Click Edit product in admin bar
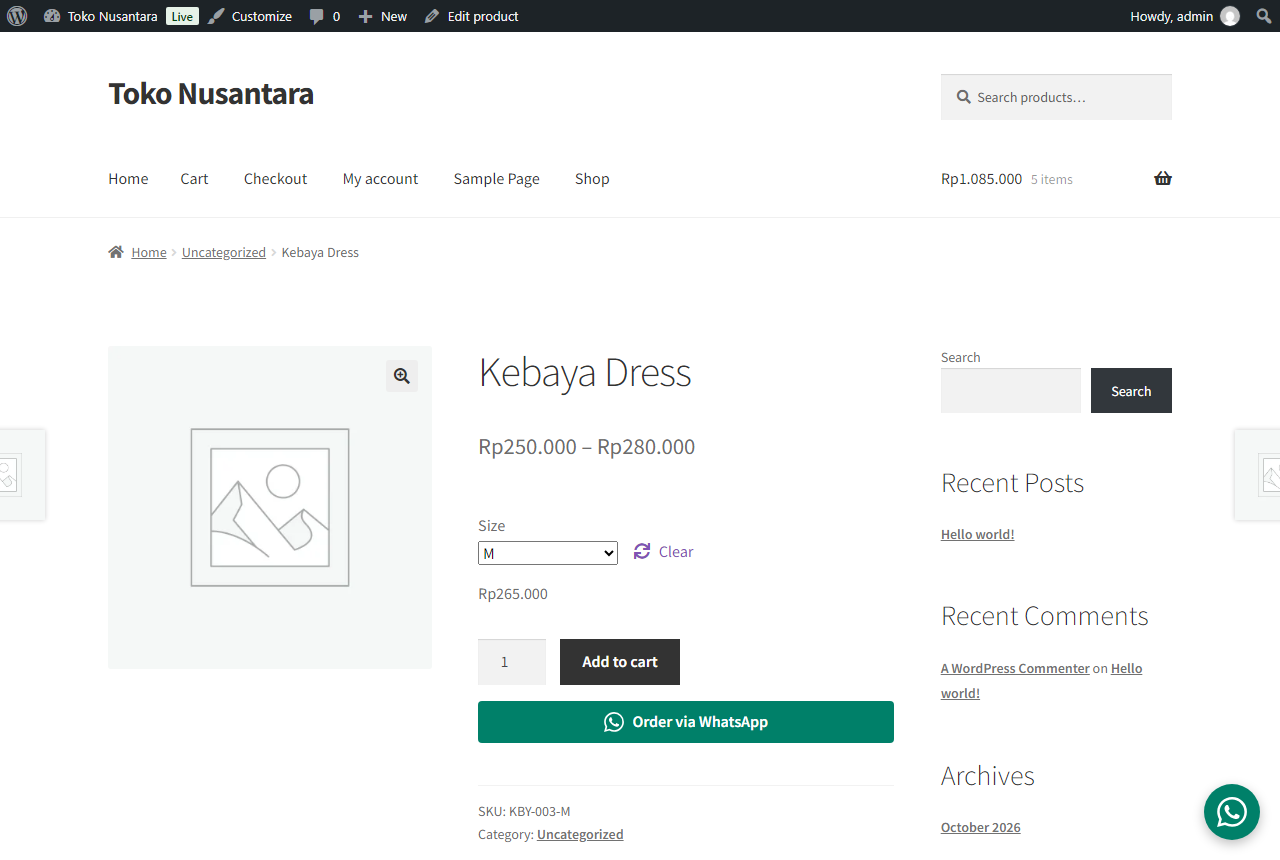This screenshot has width=1280, height=860. coord(471,16)
